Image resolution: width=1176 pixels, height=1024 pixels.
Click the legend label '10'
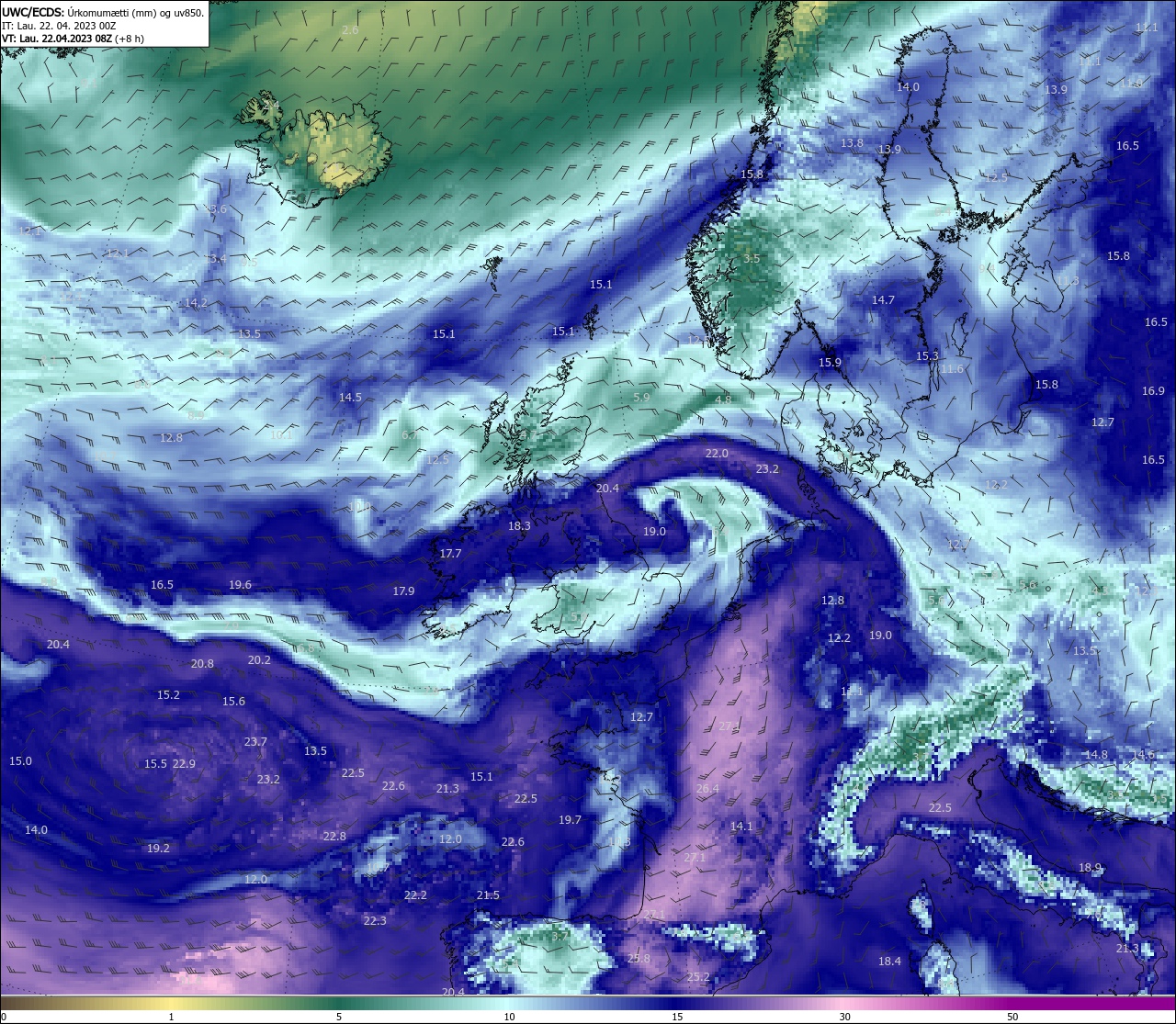509,1017
